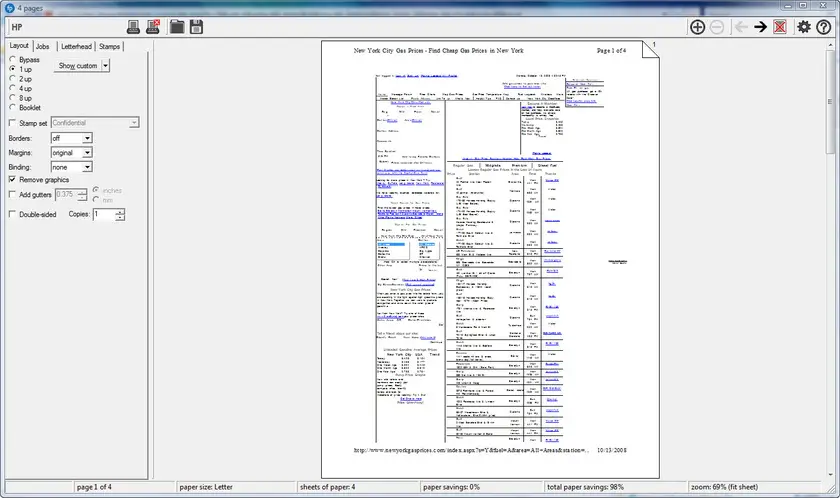Toggle the Double-sided checkbox
Viewport: 840px width, 498px height.
coord(12,214)
